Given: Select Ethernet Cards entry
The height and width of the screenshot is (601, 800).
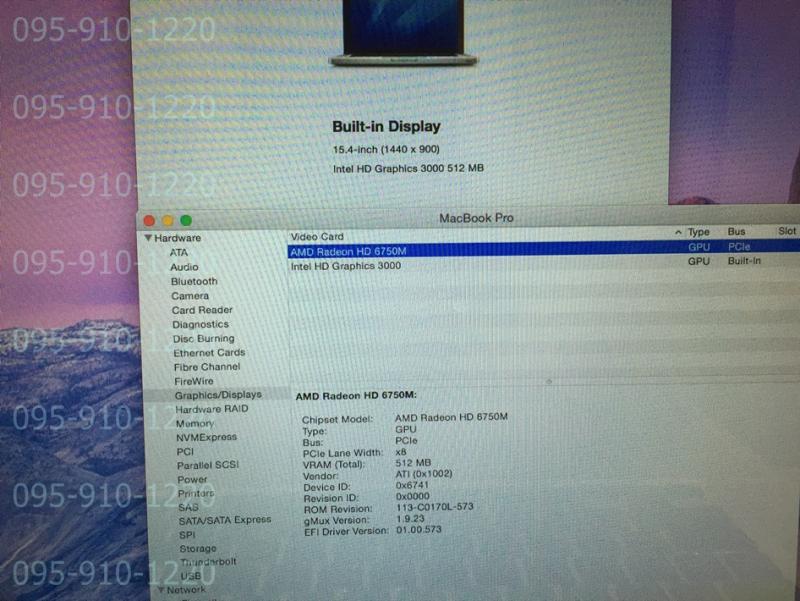Looking at the screenshot, I should 209,353.
